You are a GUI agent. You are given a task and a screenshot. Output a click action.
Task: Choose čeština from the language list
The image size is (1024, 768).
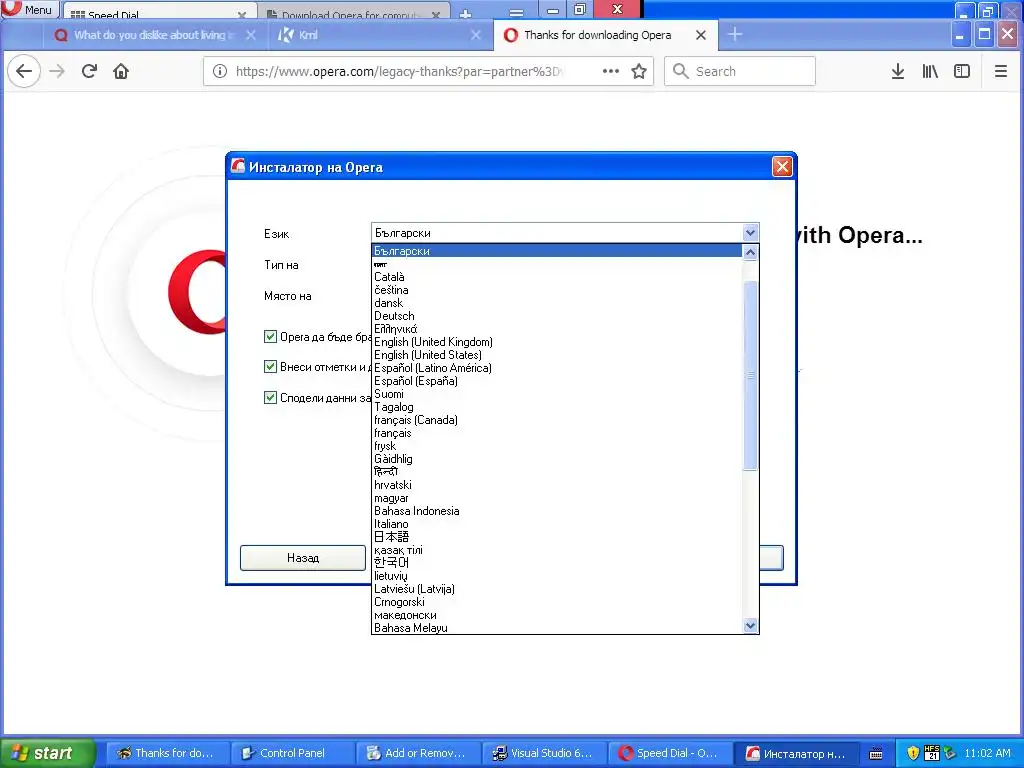click(557, 290)
